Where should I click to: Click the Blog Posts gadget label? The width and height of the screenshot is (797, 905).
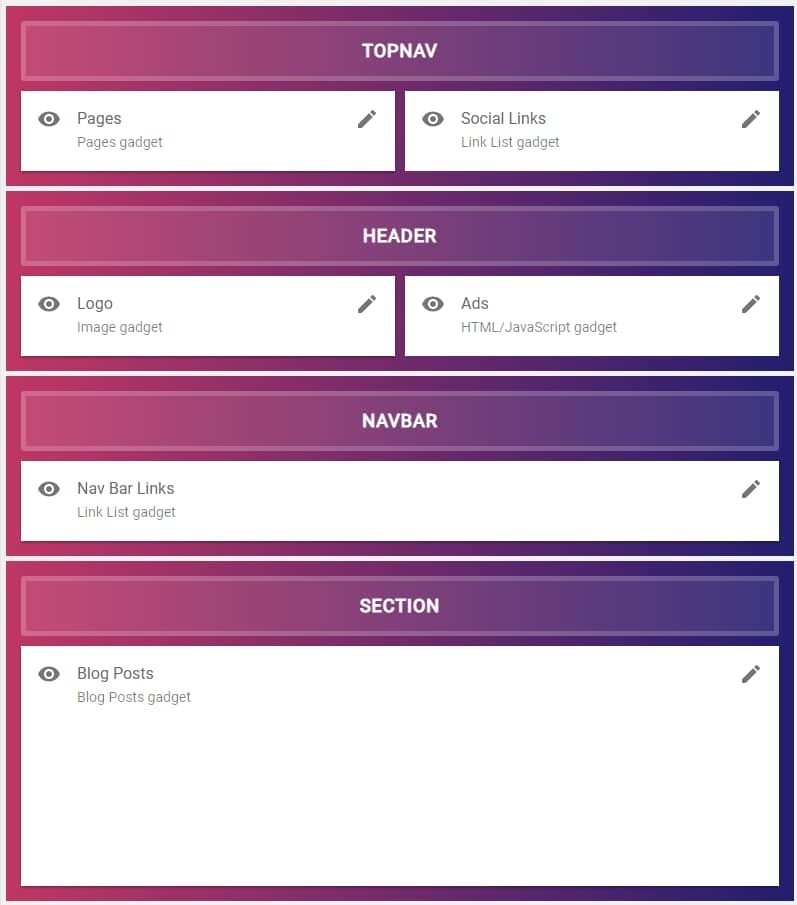point(115,673)
